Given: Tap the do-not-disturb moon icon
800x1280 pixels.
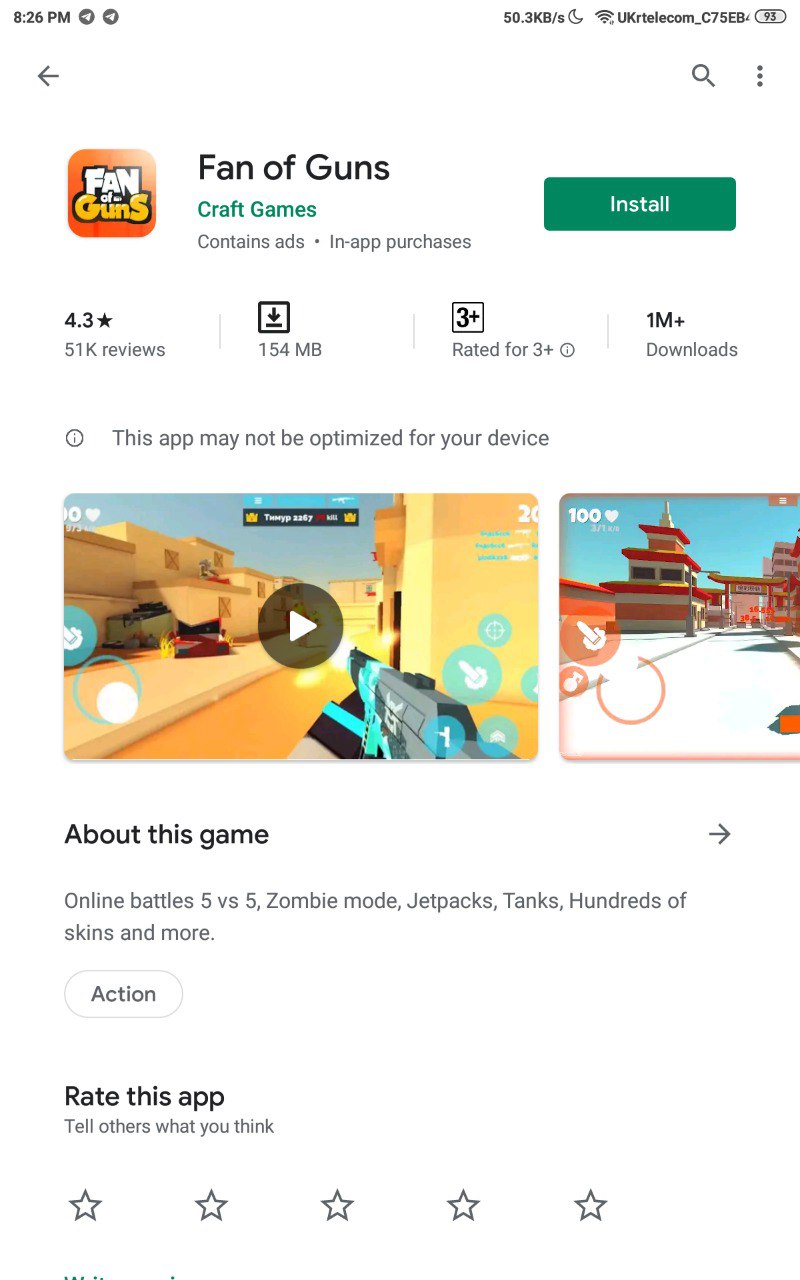Looking at the screenshot, I should tap(576, 17).
